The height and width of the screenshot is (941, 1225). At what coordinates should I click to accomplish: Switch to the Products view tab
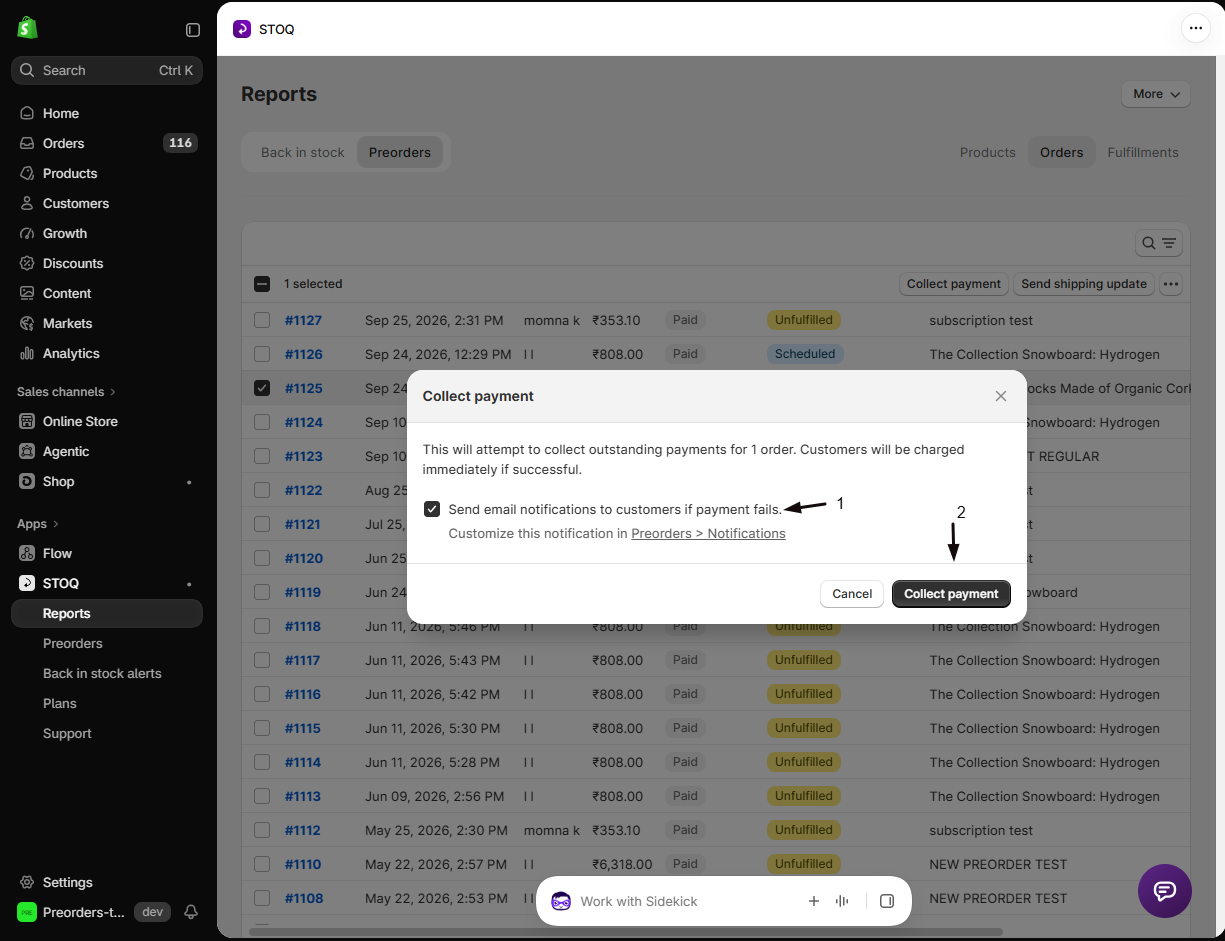987,152
